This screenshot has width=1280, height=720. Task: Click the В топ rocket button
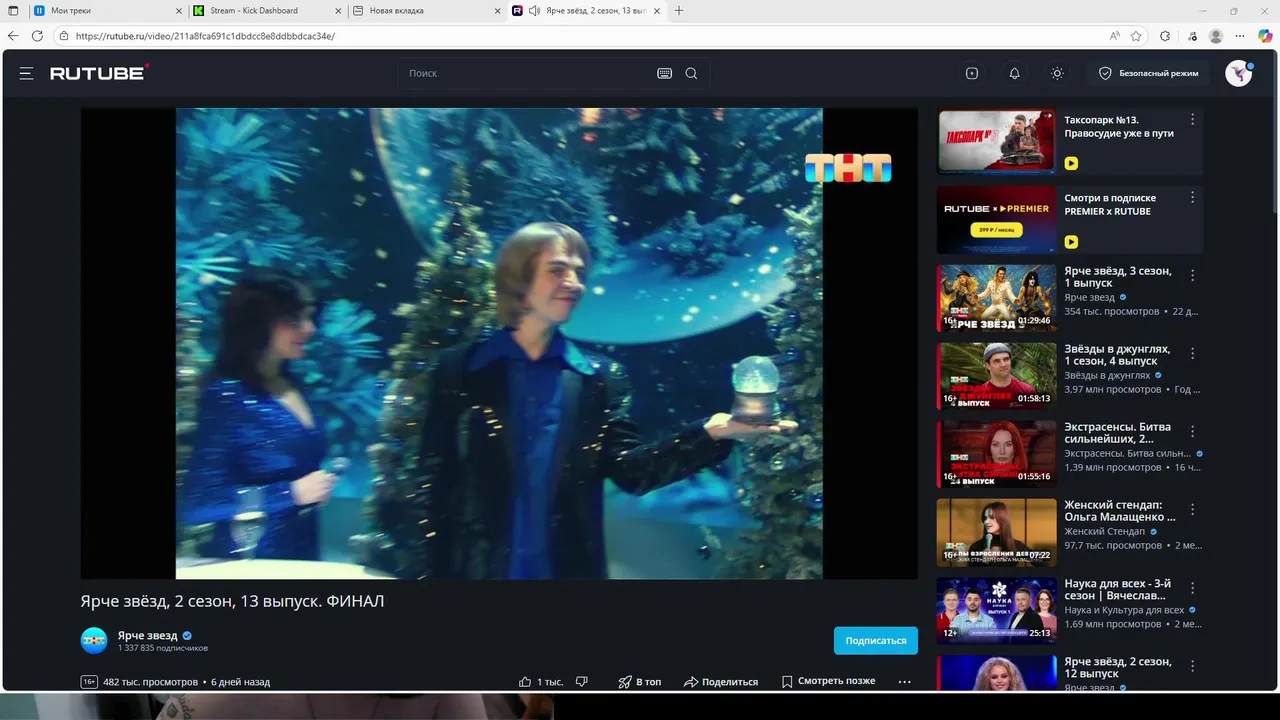(x=639, y=681)
